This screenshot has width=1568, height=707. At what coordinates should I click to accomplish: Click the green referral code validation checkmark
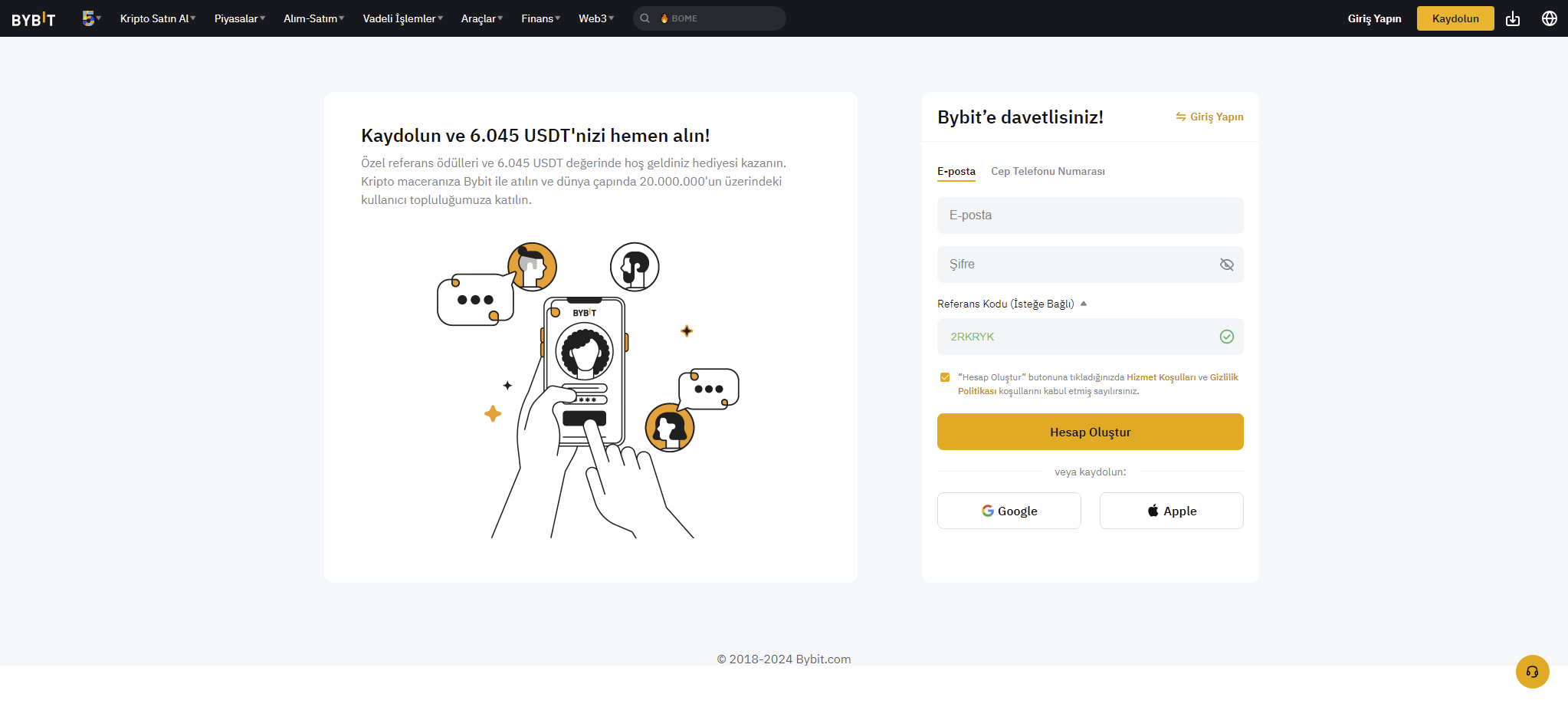1227,337
